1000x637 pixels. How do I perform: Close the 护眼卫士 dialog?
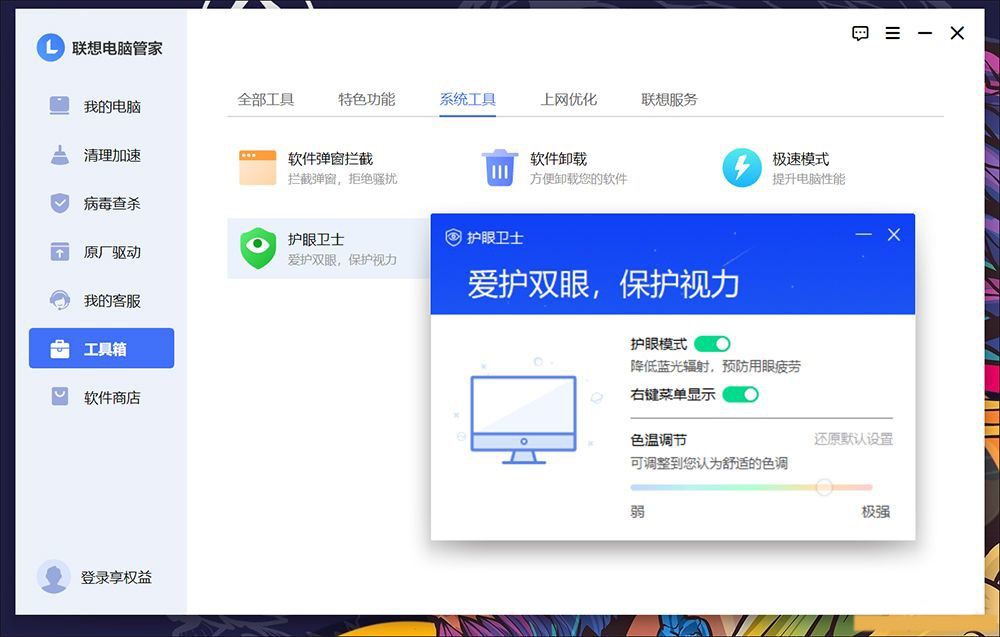894,235
